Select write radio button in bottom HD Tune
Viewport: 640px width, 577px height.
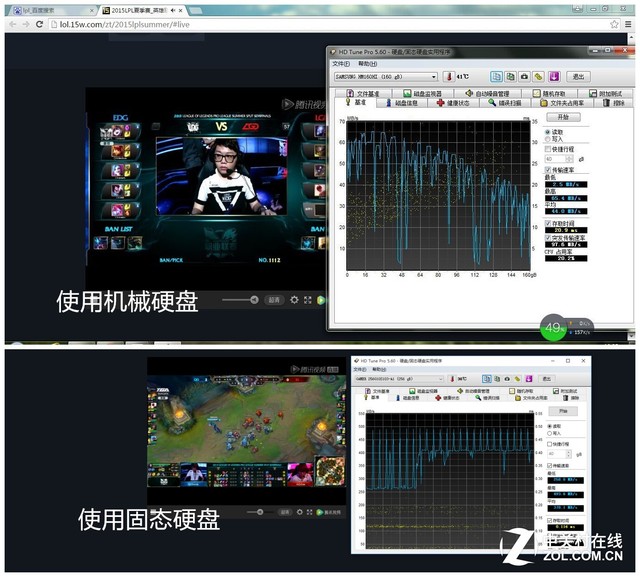[x=549, y=433]
